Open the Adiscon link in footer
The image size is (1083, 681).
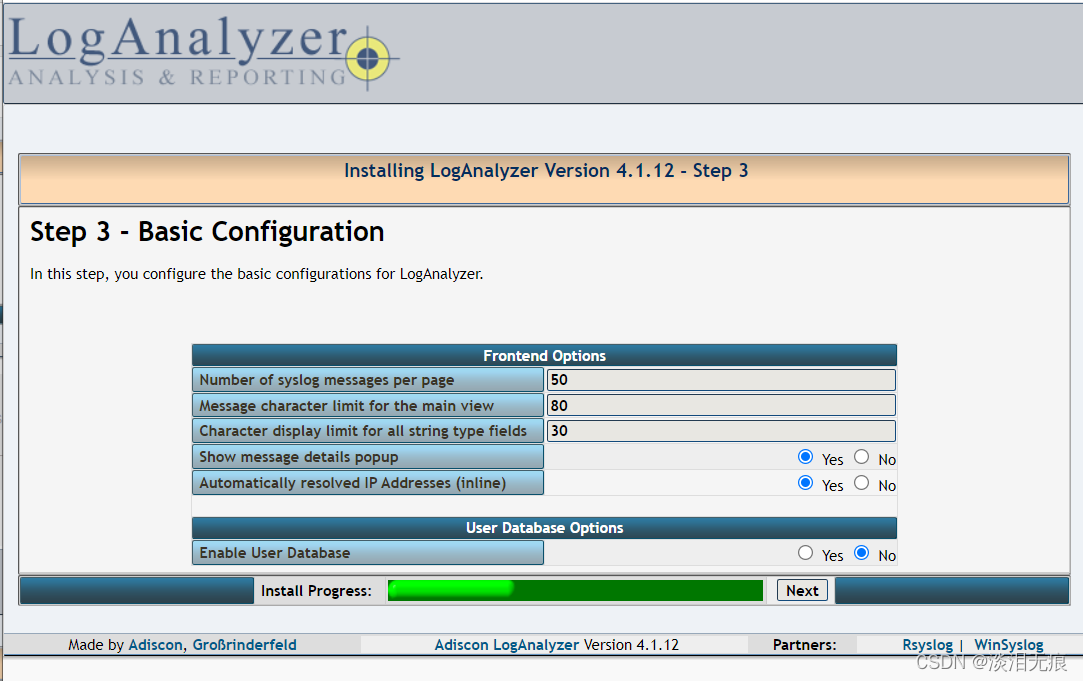(x=155, y=645)
